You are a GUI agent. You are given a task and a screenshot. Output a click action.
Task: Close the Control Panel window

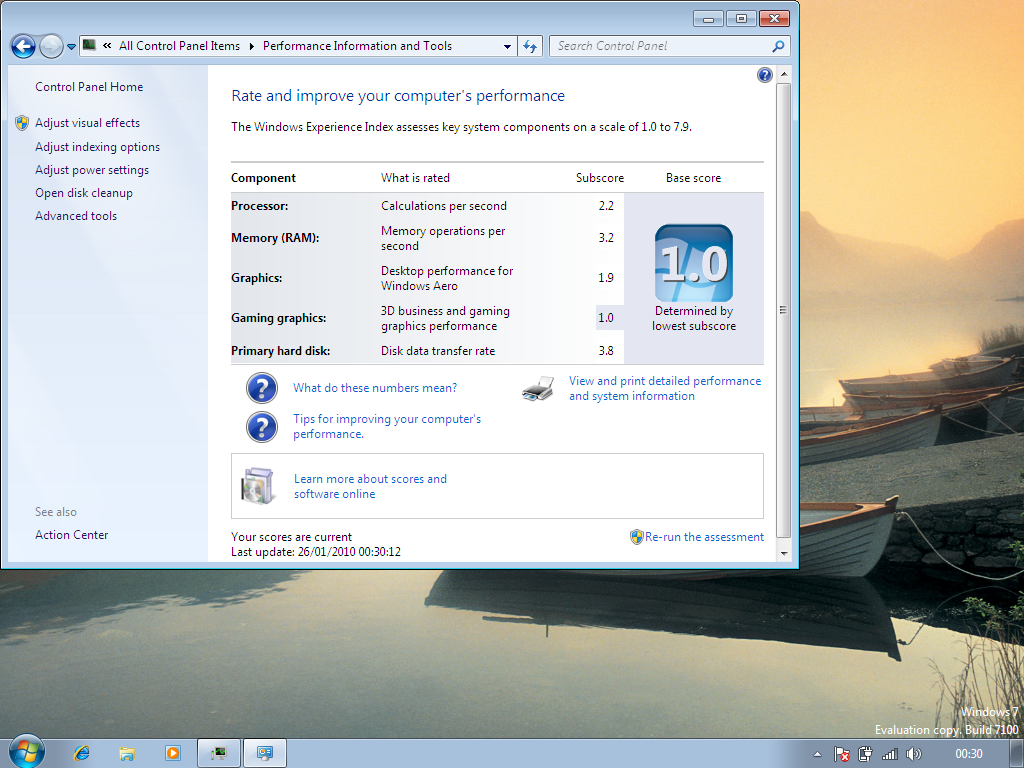tap(775, 19)
